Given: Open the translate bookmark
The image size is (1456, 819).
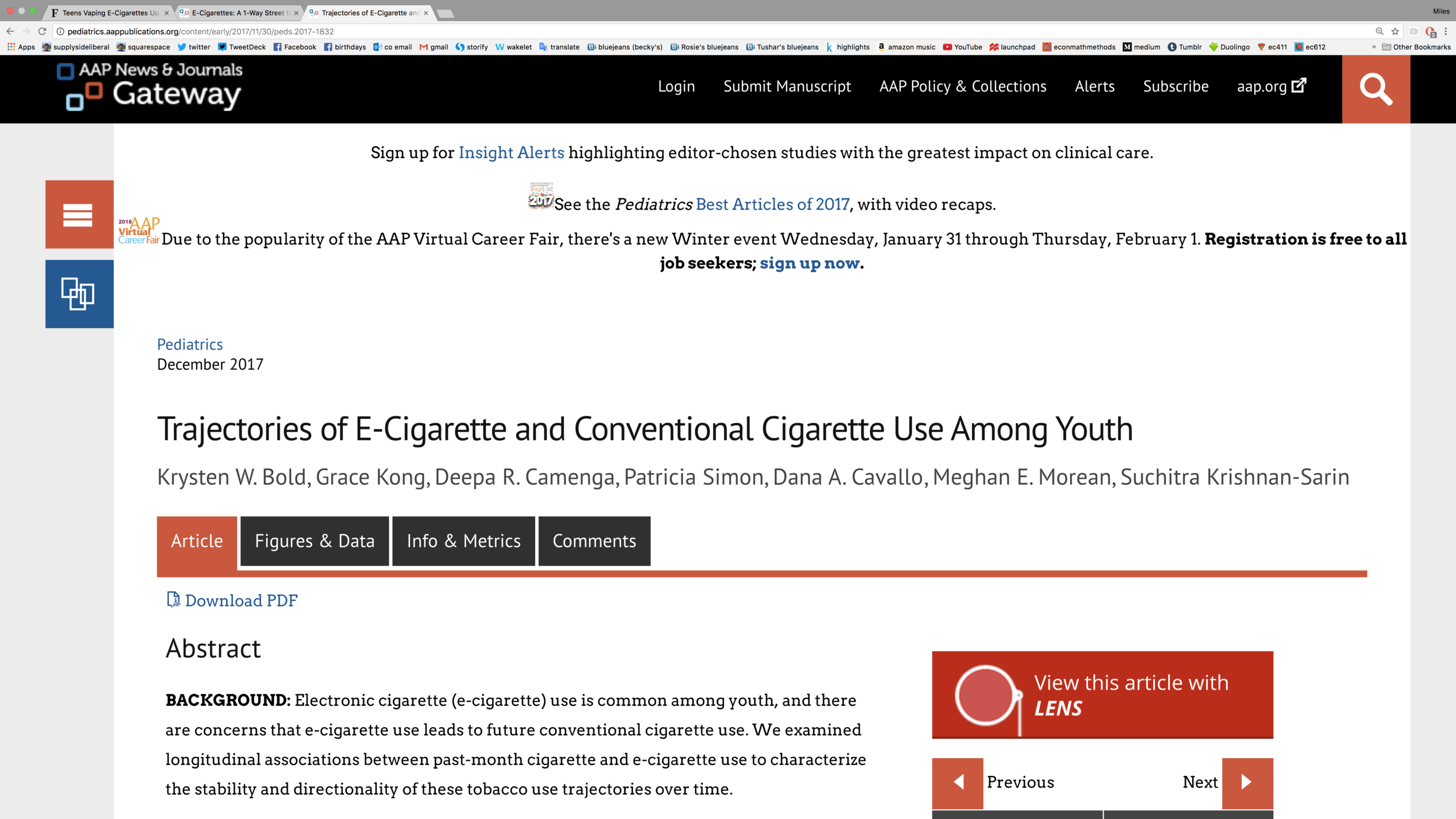Looking at the screenshot, I should click(x=559, y=47).
